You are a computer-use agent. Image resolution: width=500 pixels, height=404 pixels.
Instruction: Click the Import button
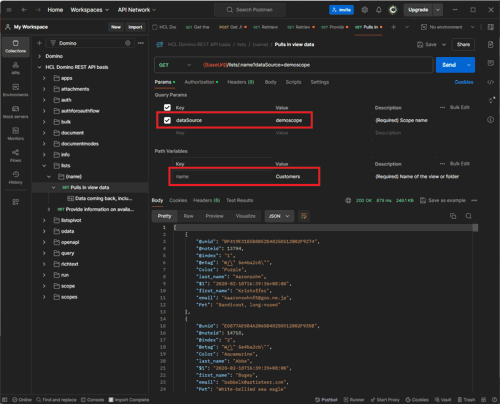(x=135, y=27)
